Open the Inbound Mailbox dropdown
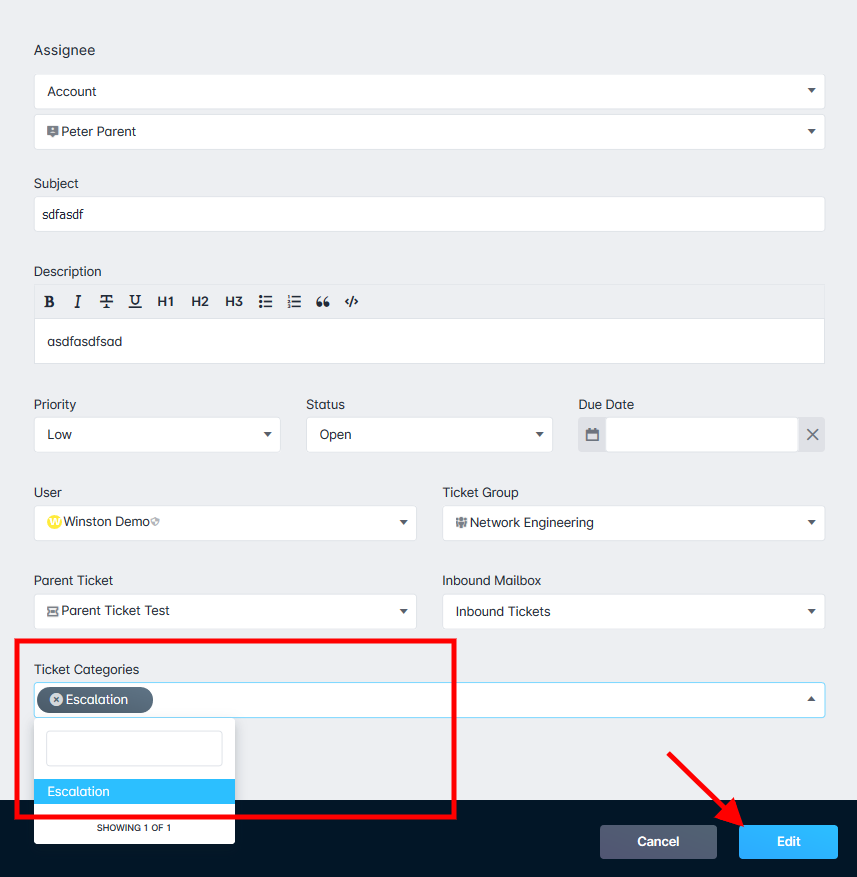The width and height of the screenshot is (857, 877). [x=633, y=611]
